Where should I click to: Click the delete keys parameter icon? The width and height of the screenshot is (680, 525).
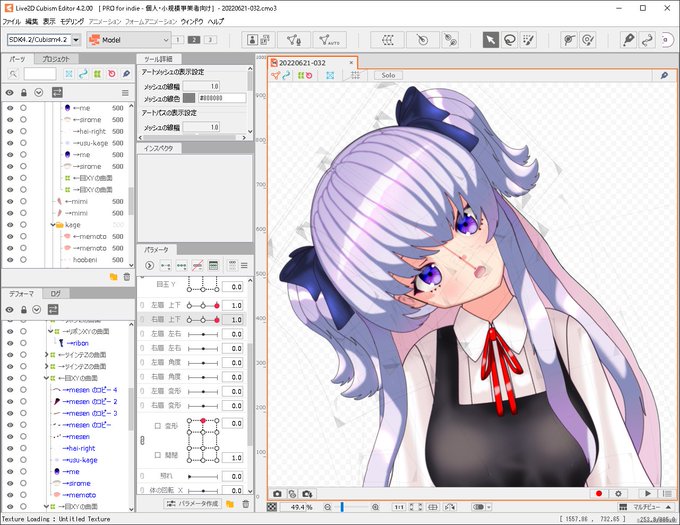pyautogui.click(x=197, y=265)
